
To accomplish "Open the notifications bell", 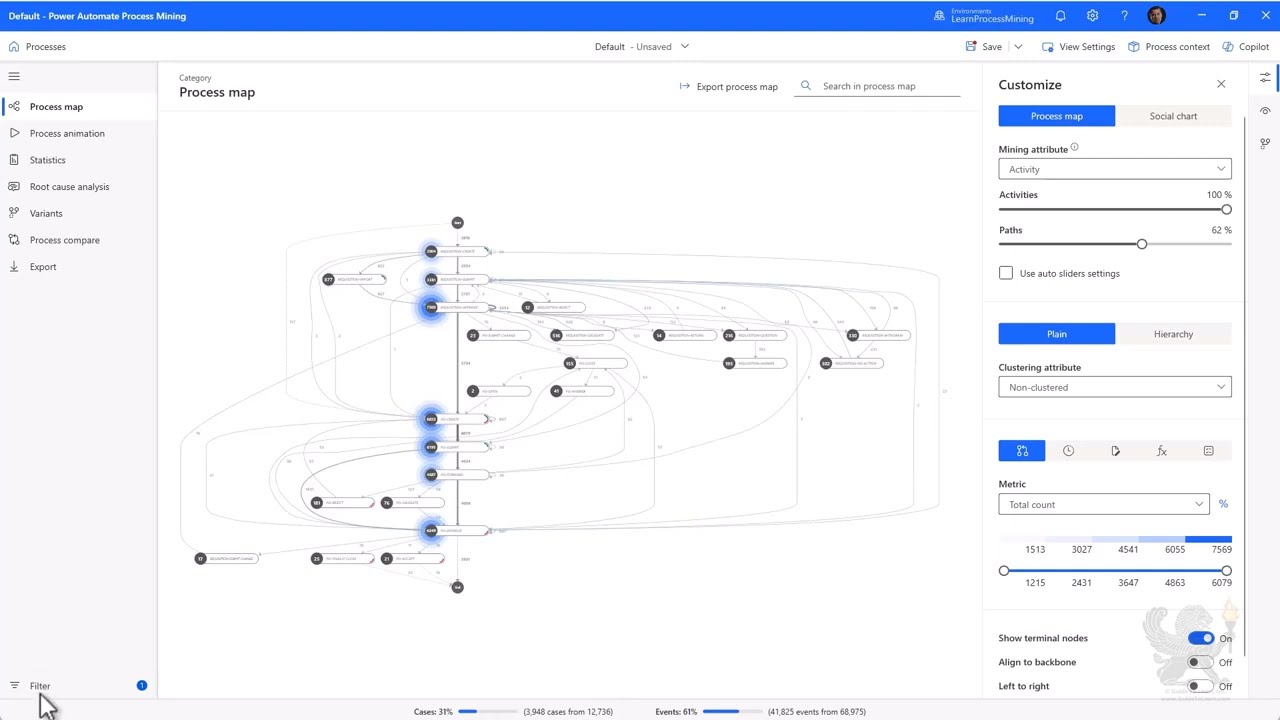I will point(1060,16).
